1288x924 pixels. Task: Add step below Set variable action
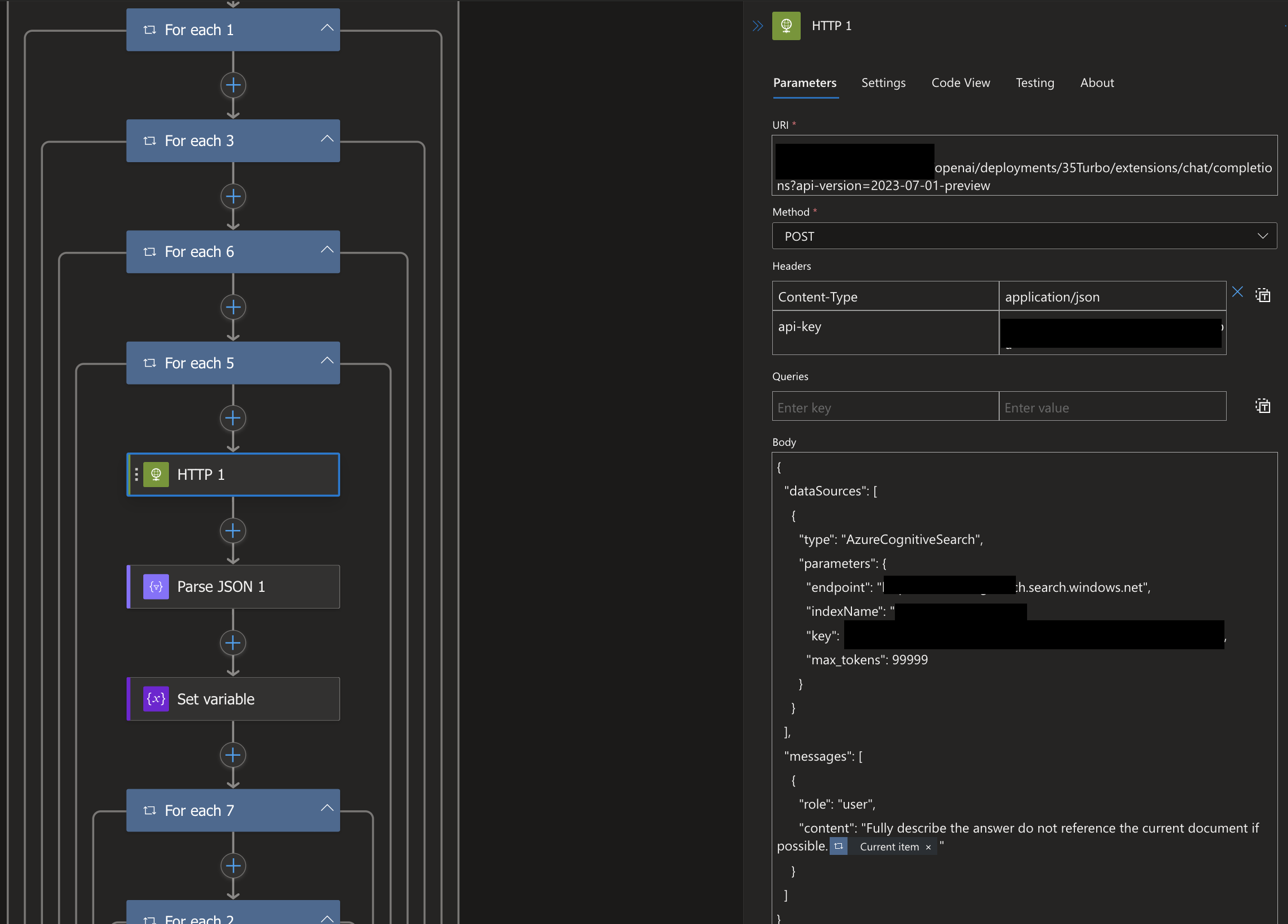233,755
